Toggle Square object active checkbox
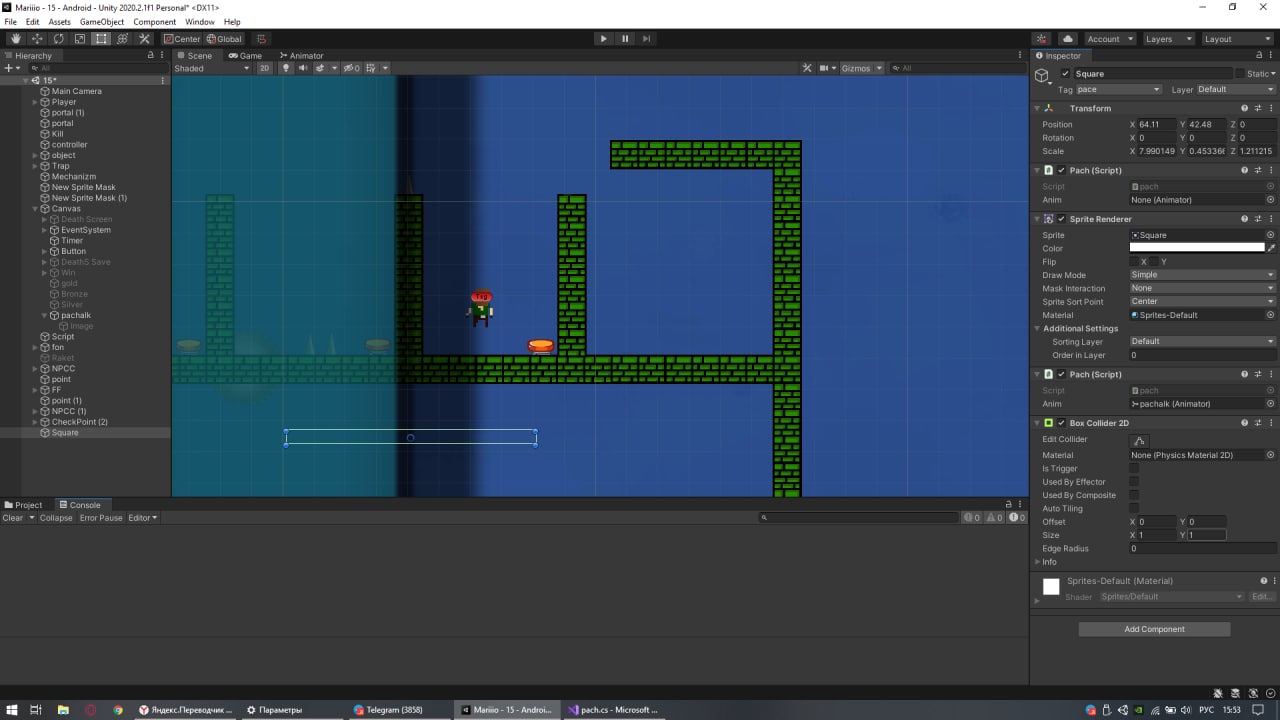This screenshot has height=720, width=1280. [x=1066, y=74]
